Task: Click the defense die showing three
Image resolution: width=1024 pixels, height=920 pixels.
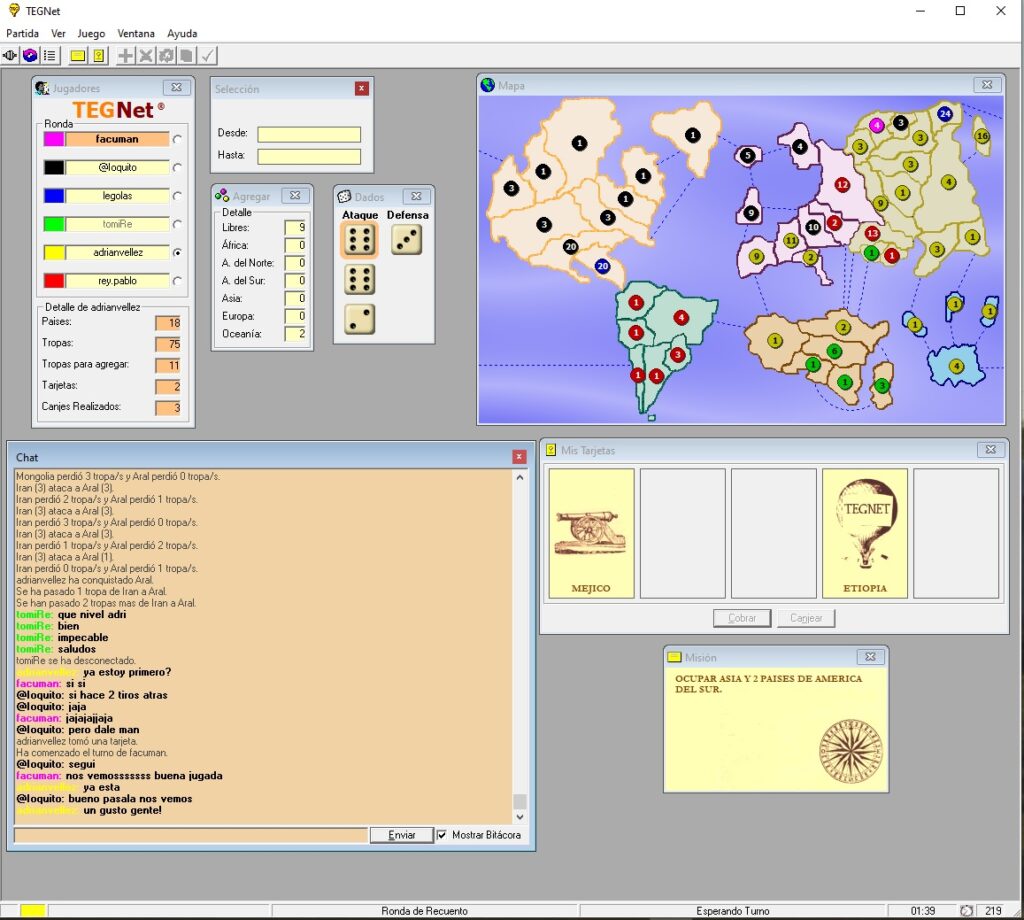Action: tap(406, 240)
